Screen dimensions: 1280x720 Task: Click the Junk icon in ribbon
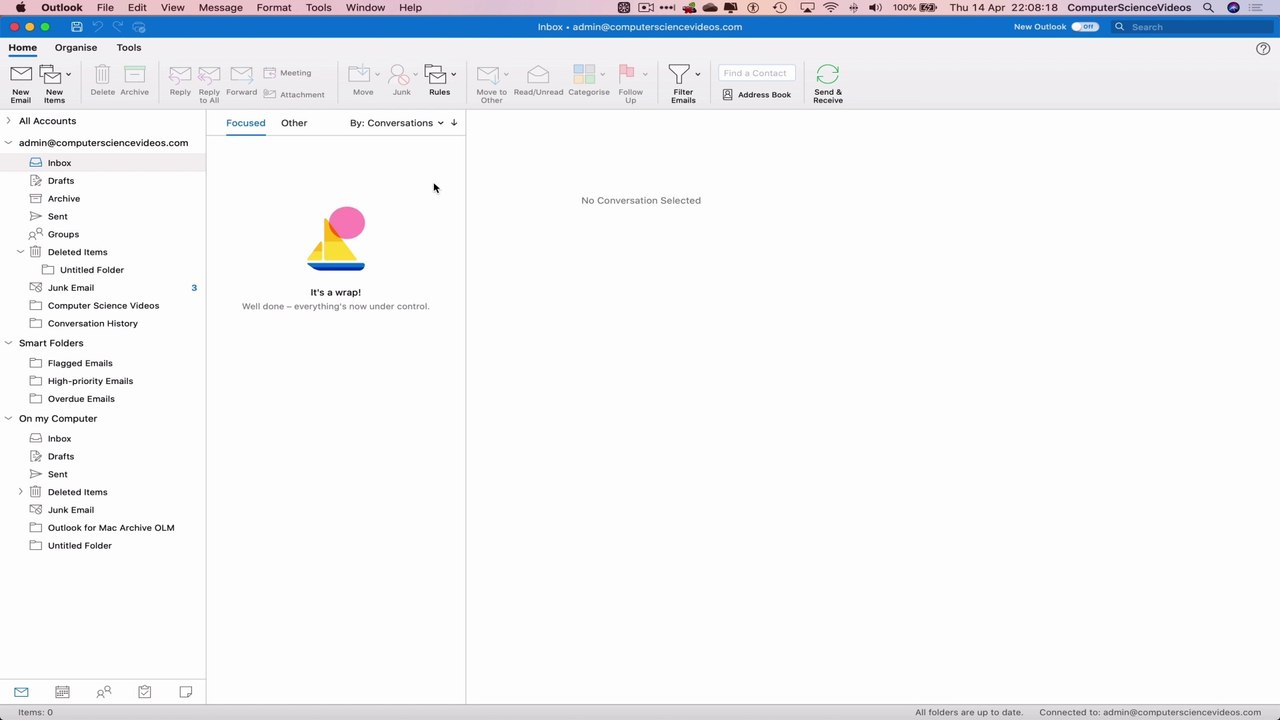400,75
